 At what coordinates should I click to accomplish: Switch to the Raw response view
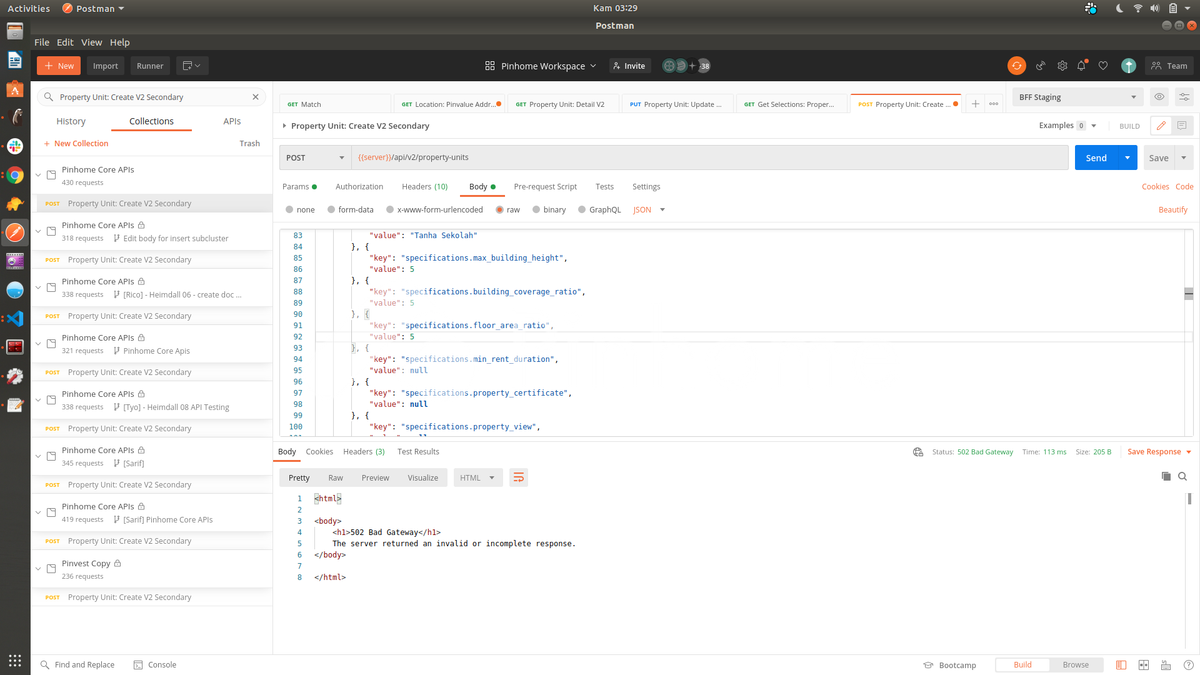pos(335,478)
